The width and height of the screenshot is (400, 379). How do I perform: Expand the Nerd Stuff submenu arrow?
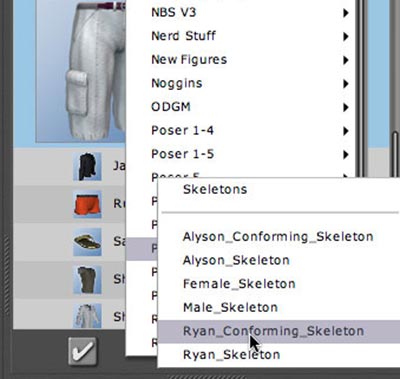(x=346, y=36)
